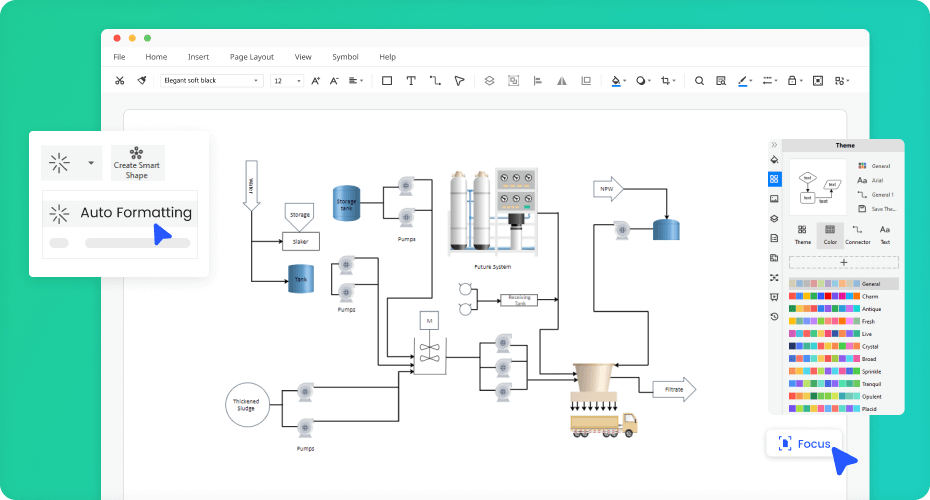Image resolution: width=930 pixels, height=500 pixels.
Task: Open the Elegant soft black font dropdown
Action: pyautogui.click(x=211, y=81)
